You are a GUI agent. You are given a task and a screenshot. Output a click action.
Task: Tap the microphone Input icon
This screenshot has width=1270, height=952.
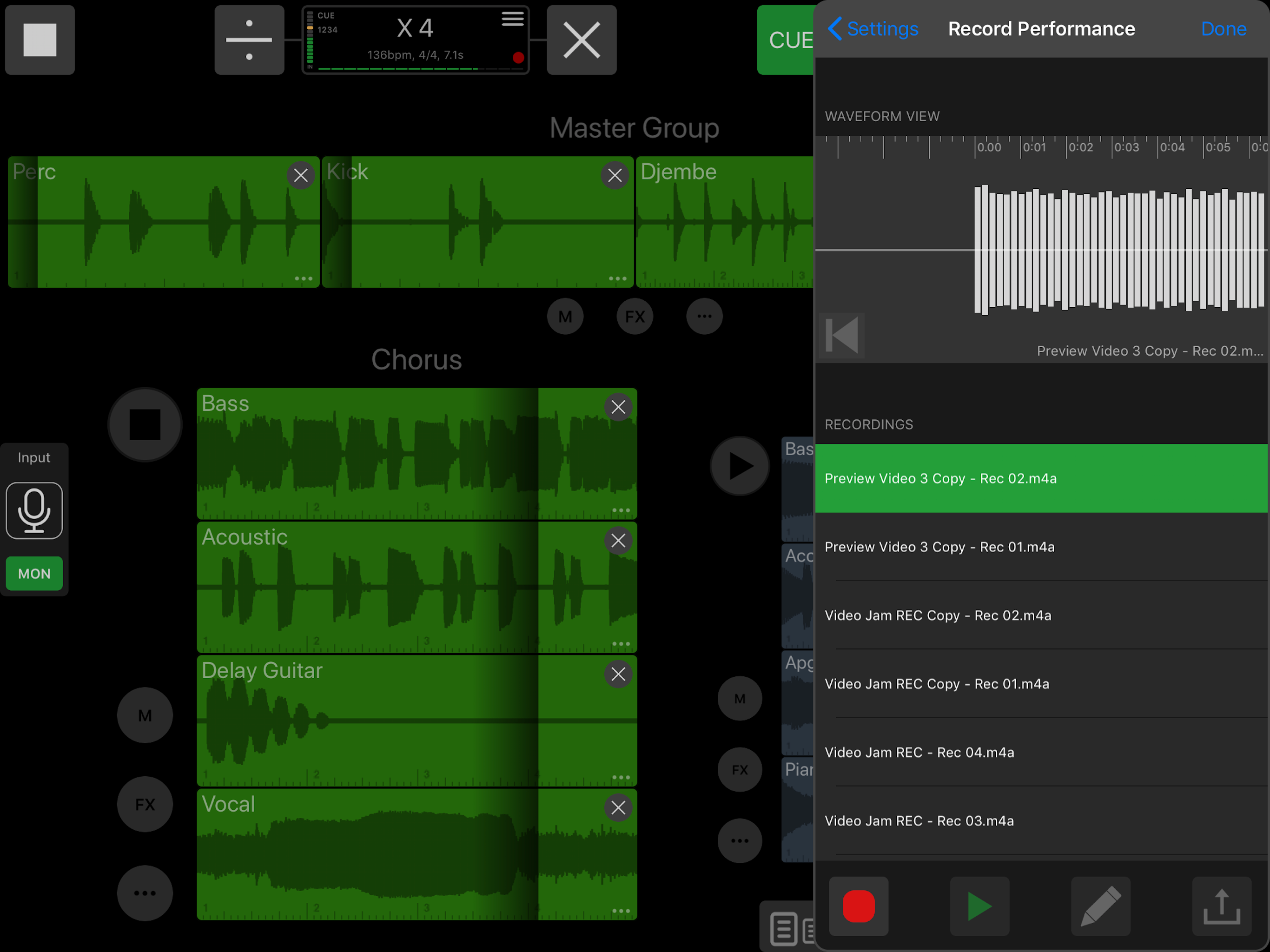34,510
